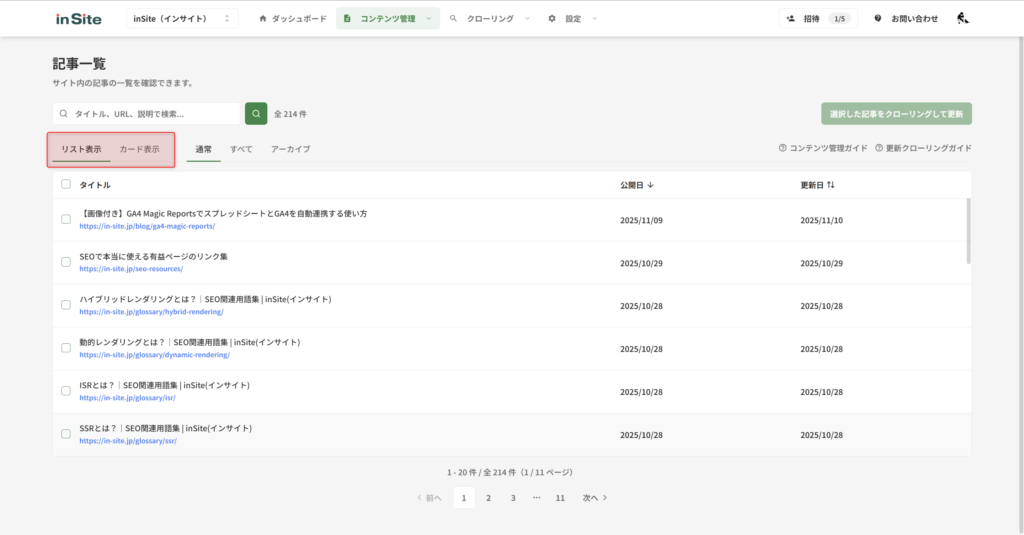This screenshot has height=535, width=1024.
Task: Click the pagination ellipsis
Action: (x=536, y=498)
